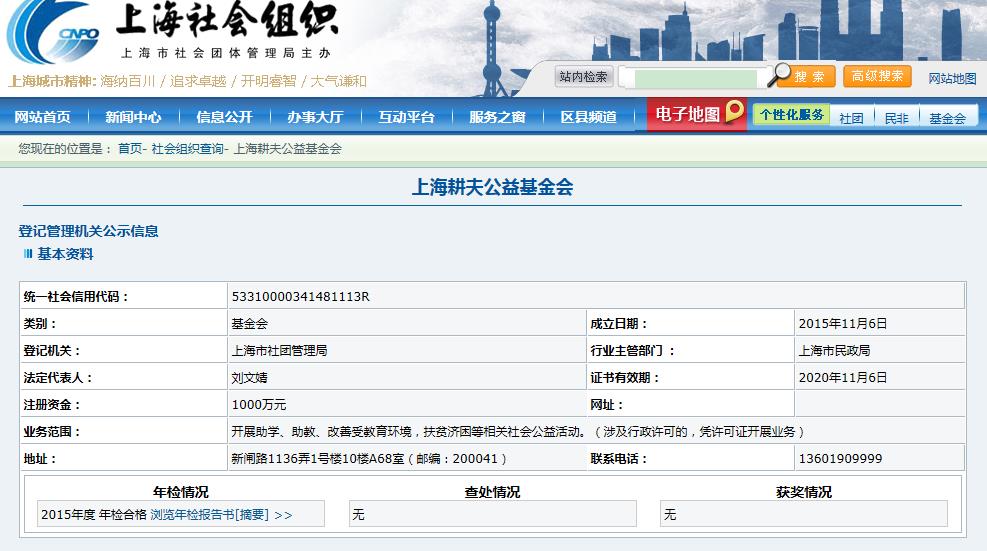Click the 首页 breadcrumb link
Image resolution: width=987 pixels, height=551 pixels.
point(130,149)
